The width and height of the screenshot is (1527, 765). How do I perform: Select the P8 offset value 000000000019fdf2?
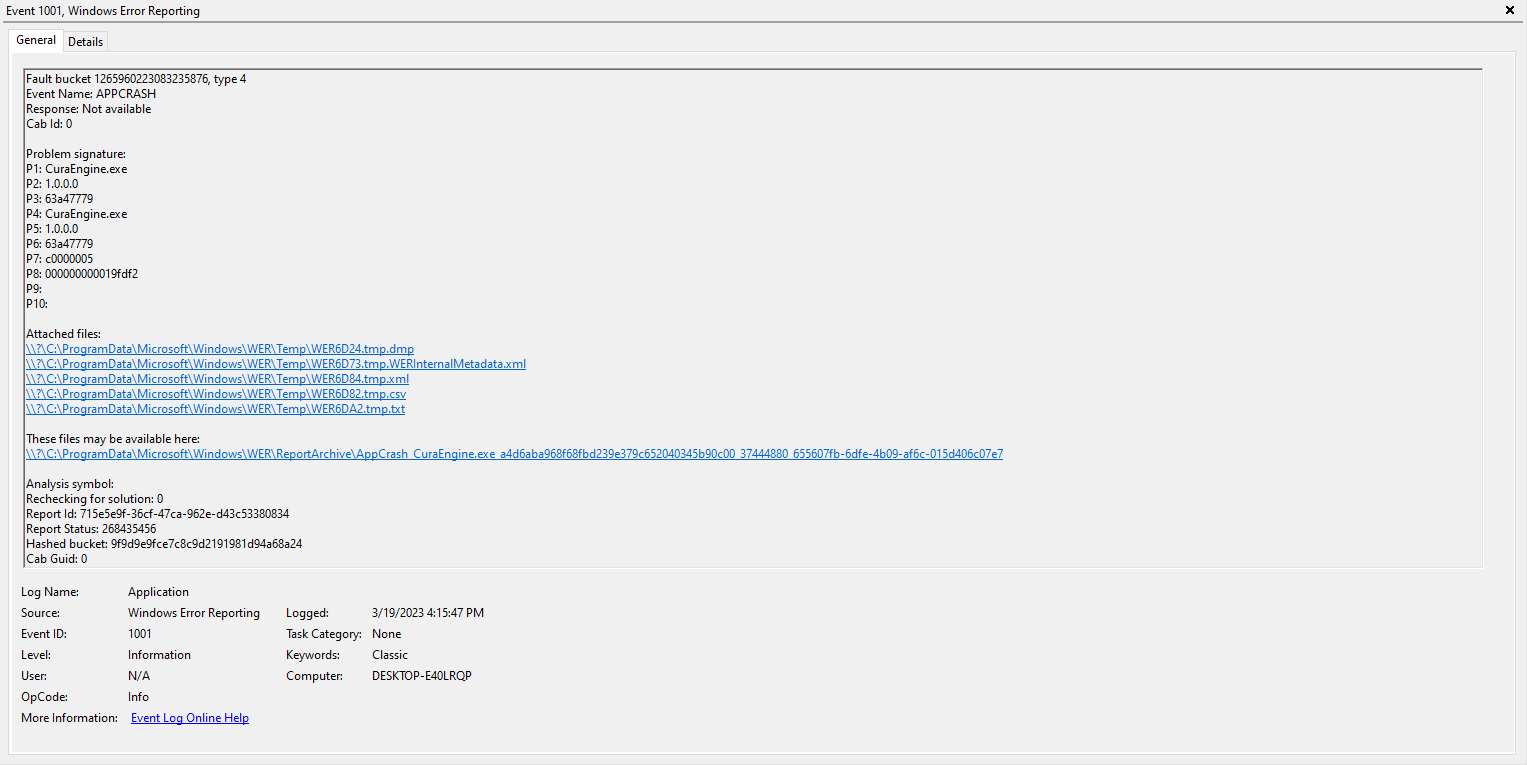pos(94,273)
